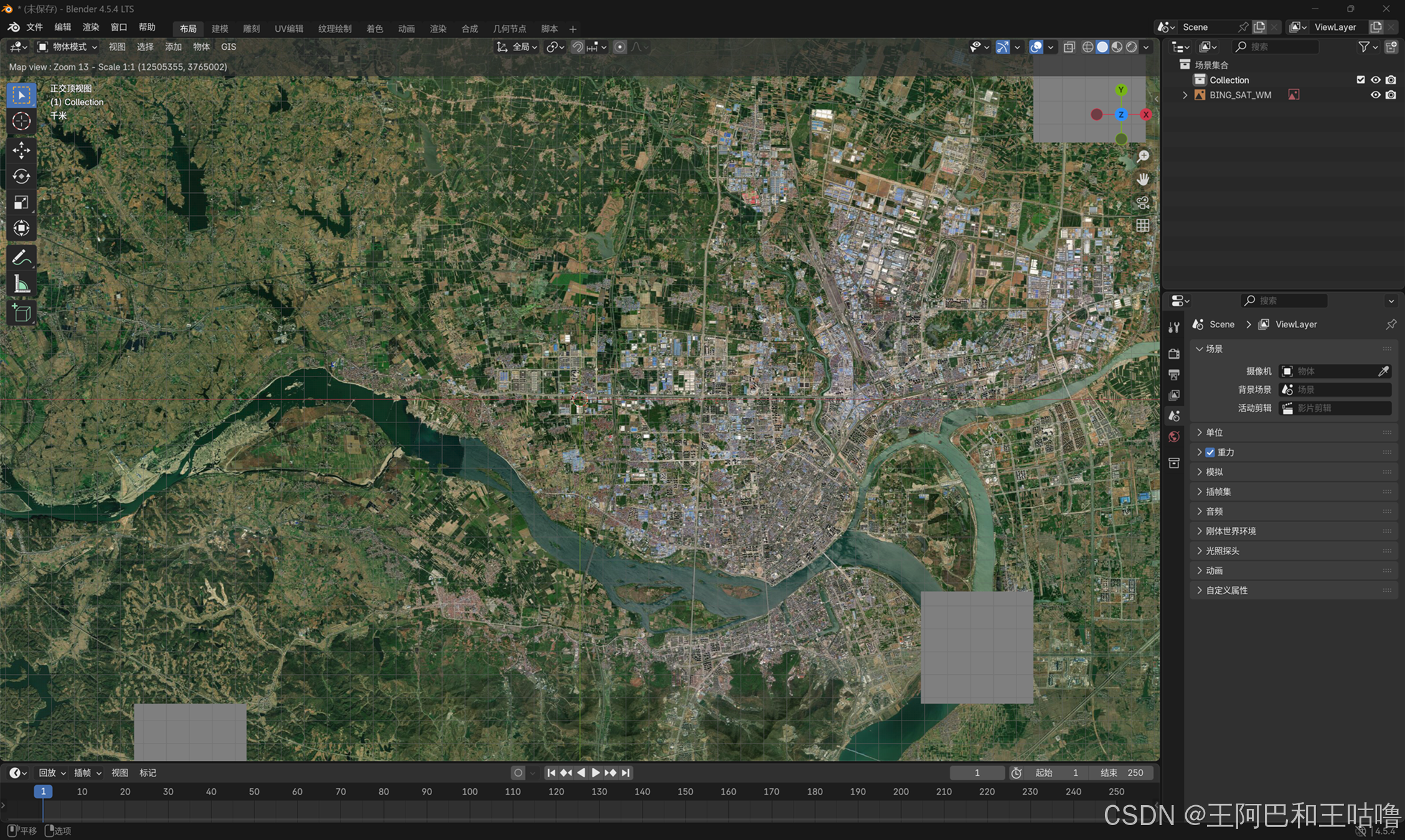
Task: Click frame 100 on the timeline ruler
Action: tap(469, 791)
